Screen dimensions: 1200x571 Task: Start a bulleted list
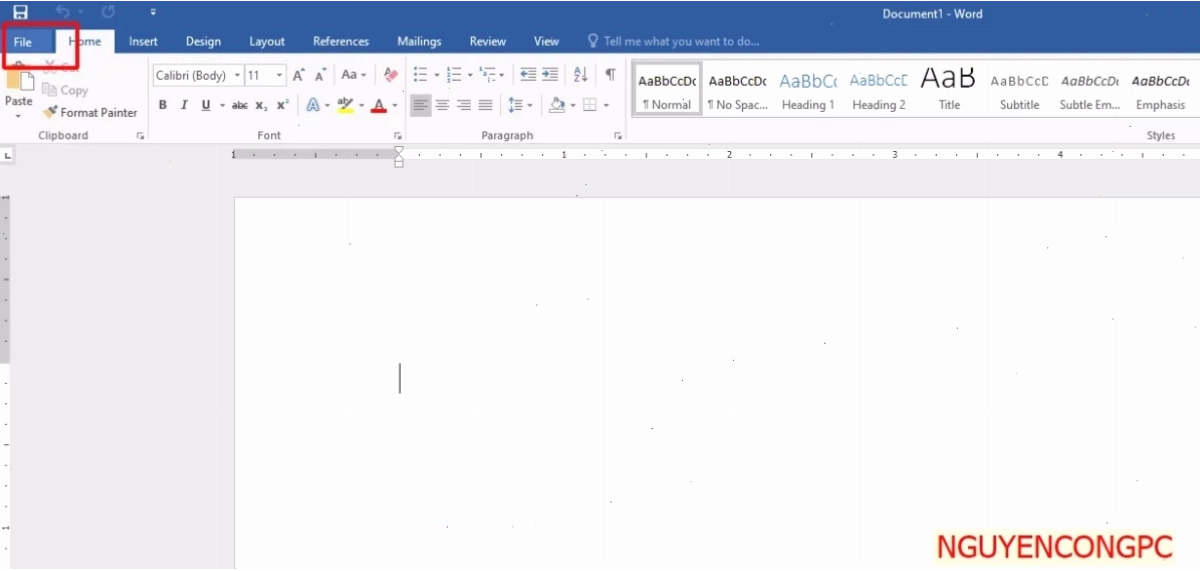pyautogui.click(x=421, y=75)
